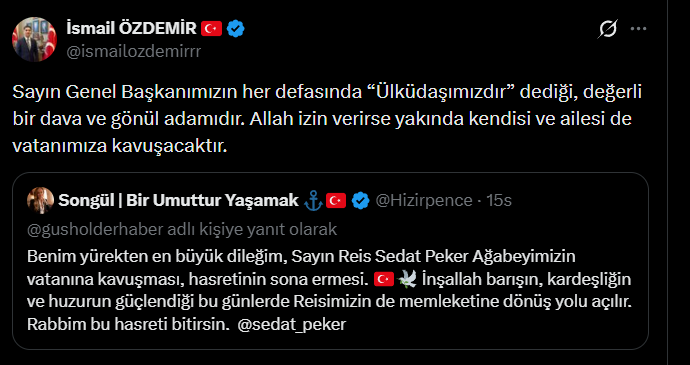Open İsmail ÖZDEMİR's profile picture
This screenshot has height=365, width=690.
[x=34, y=39]
